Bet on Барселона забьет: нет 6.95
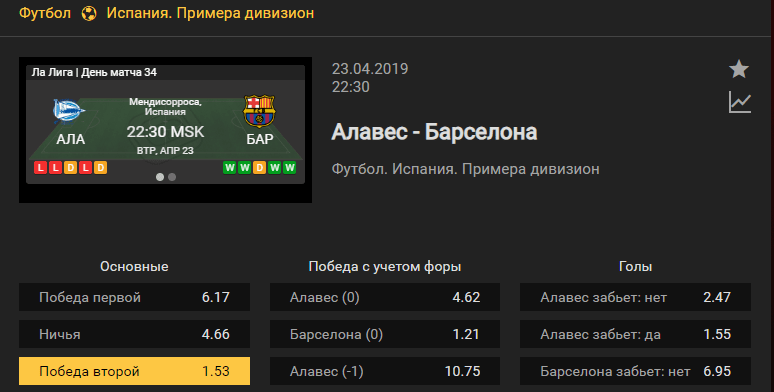774x392 pixels. click(635, 371)
